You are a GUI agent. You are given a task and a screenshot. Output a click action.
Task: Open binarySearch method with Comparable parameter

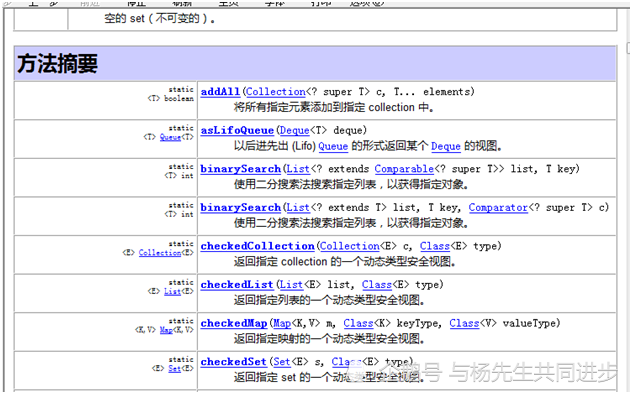(x=241, y=169)
